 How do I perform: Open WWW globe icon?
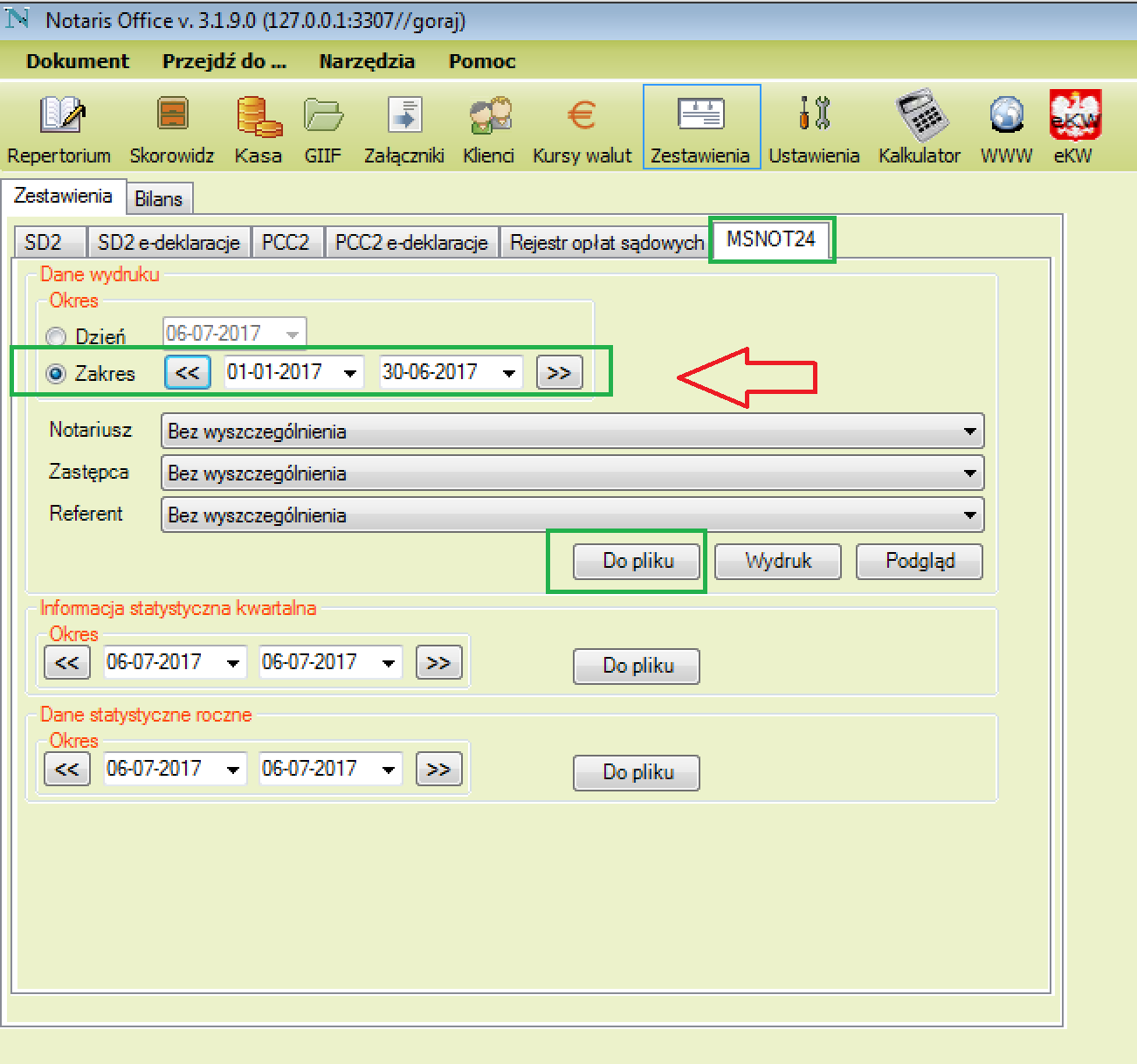1007,114
